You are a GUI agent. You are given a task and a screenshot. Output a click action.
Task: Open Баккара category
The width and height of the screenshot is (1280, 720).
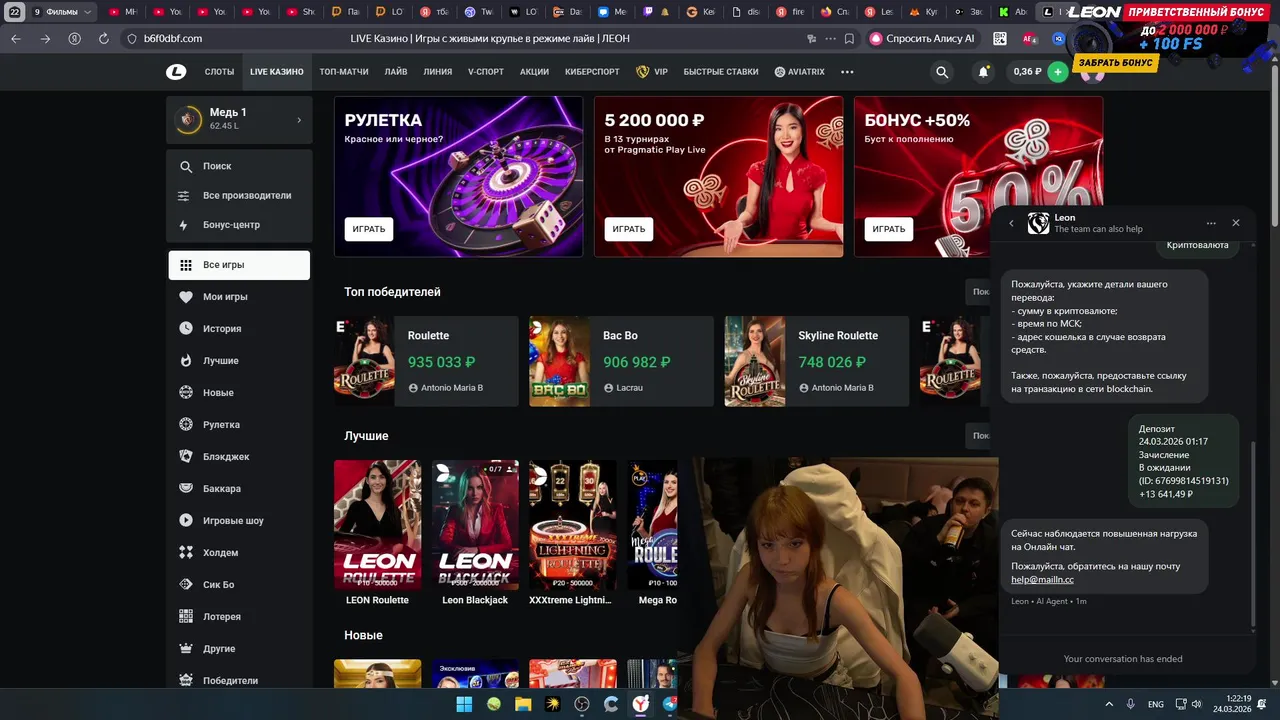tap(239, 489)
